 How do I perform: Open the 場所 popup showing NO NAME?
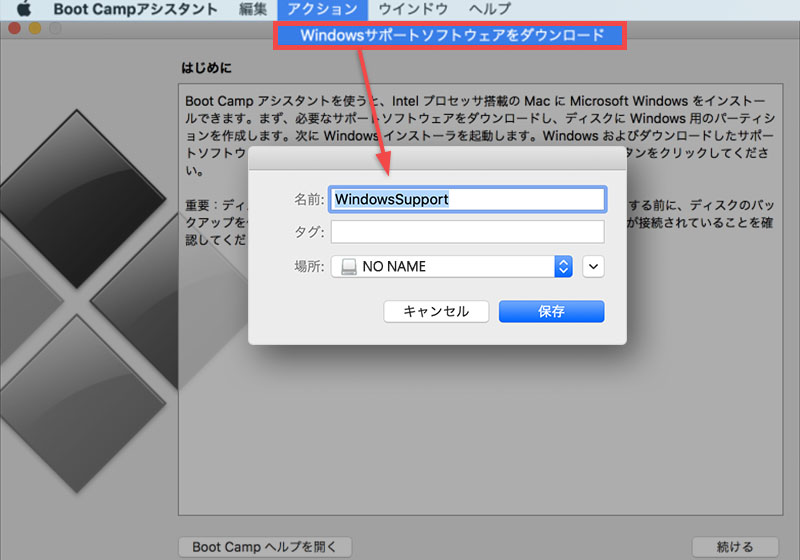(x=452, y=266)
